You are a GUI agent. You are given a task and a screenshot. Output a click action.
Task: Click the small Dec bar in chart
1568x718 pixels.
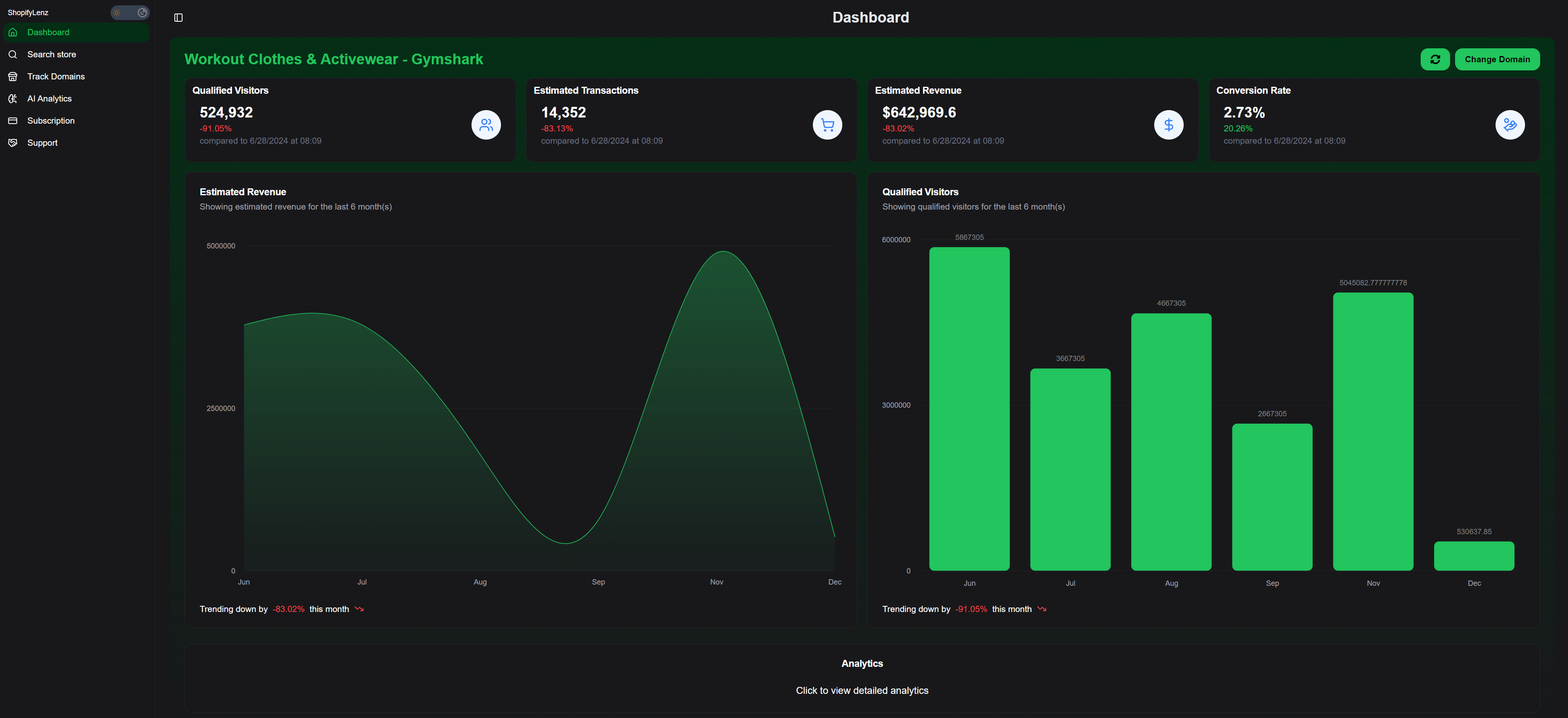pyautogui.click(x=1473, y=555)
